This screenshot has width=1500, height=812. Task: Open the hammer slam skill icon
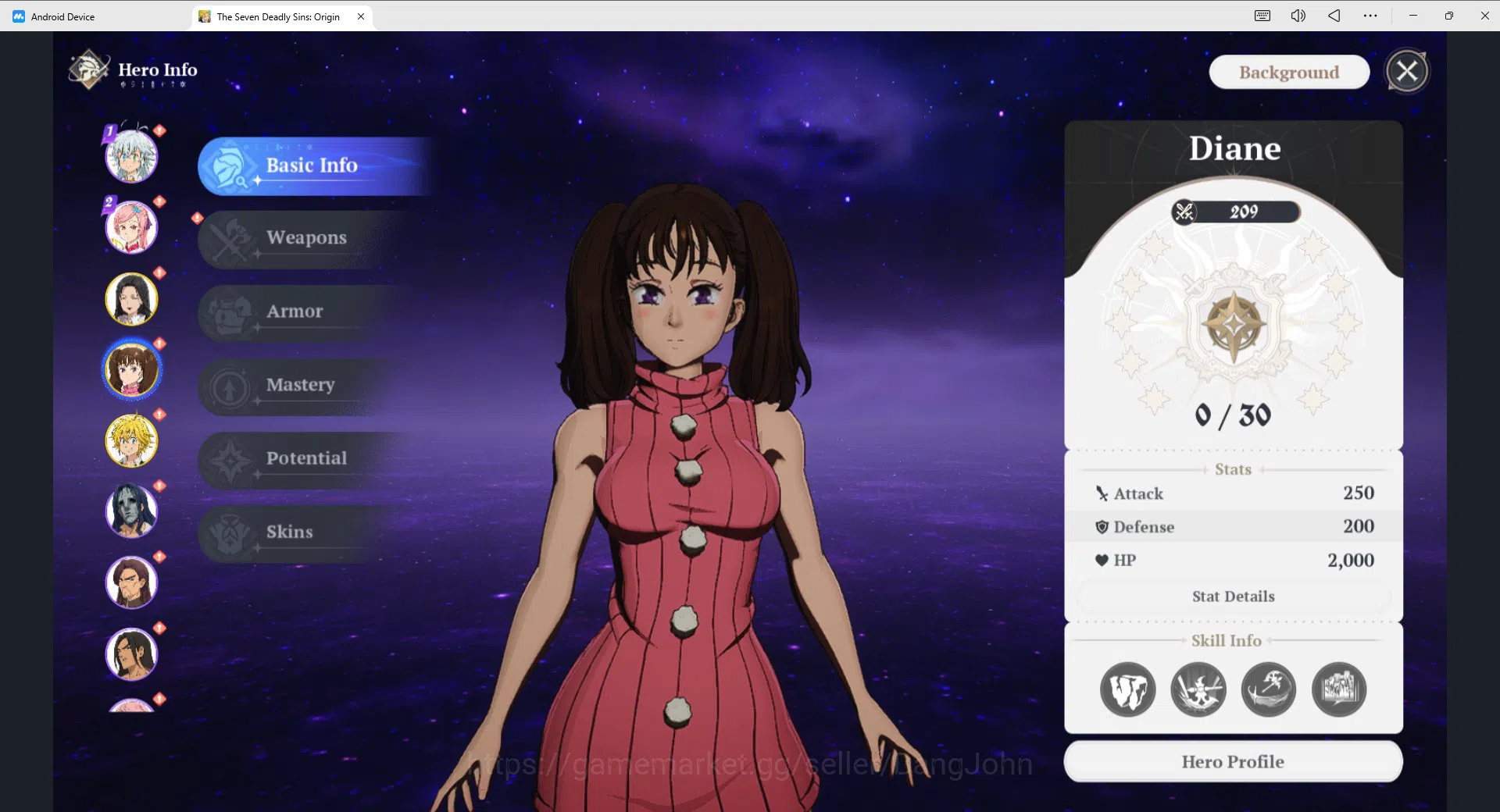coord(1198,689)
